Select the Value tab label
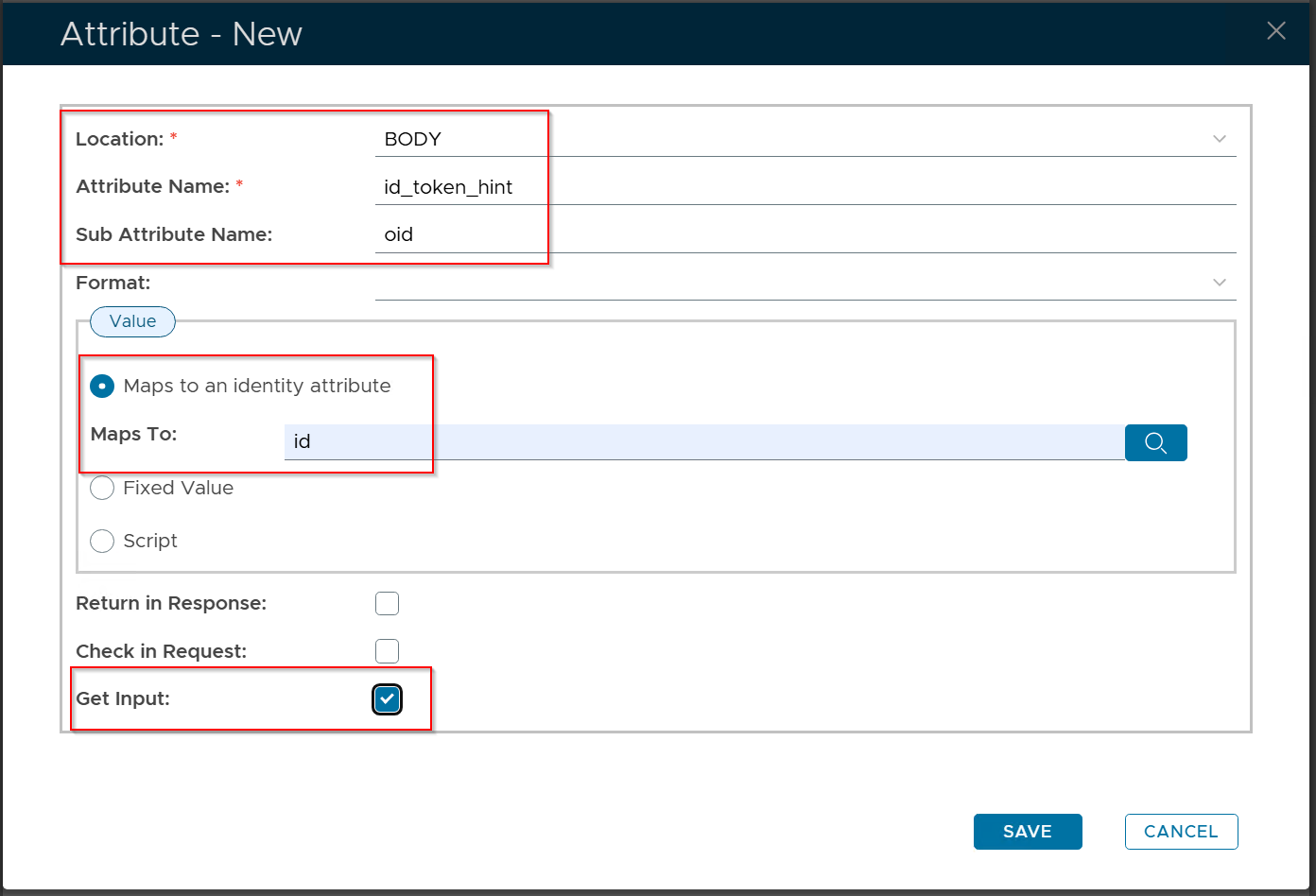 [x=132, y=321]
